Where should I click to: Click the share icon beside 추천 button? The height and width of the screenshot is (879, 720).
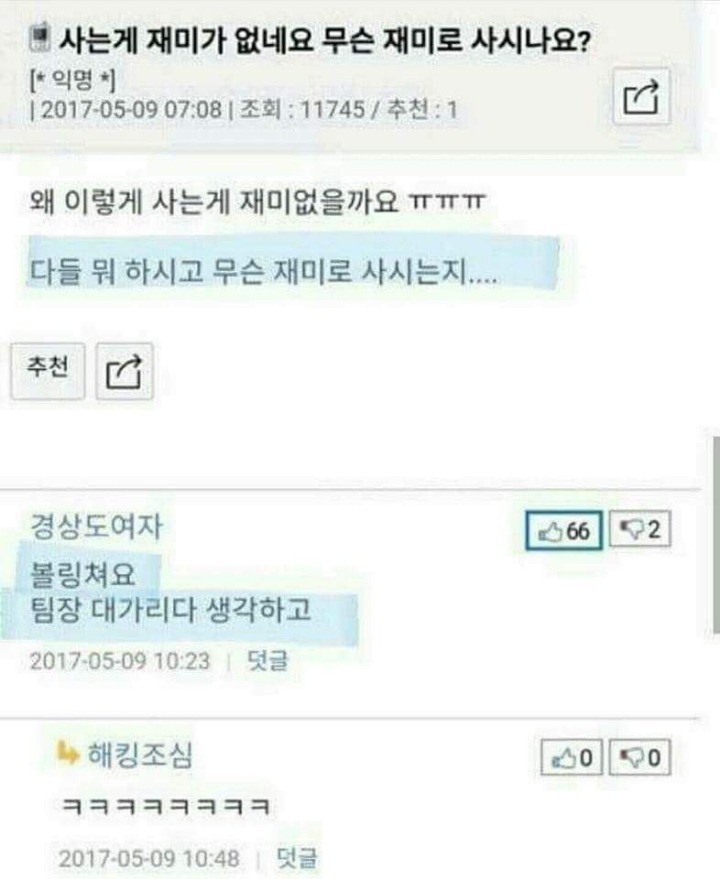[124, 372]
